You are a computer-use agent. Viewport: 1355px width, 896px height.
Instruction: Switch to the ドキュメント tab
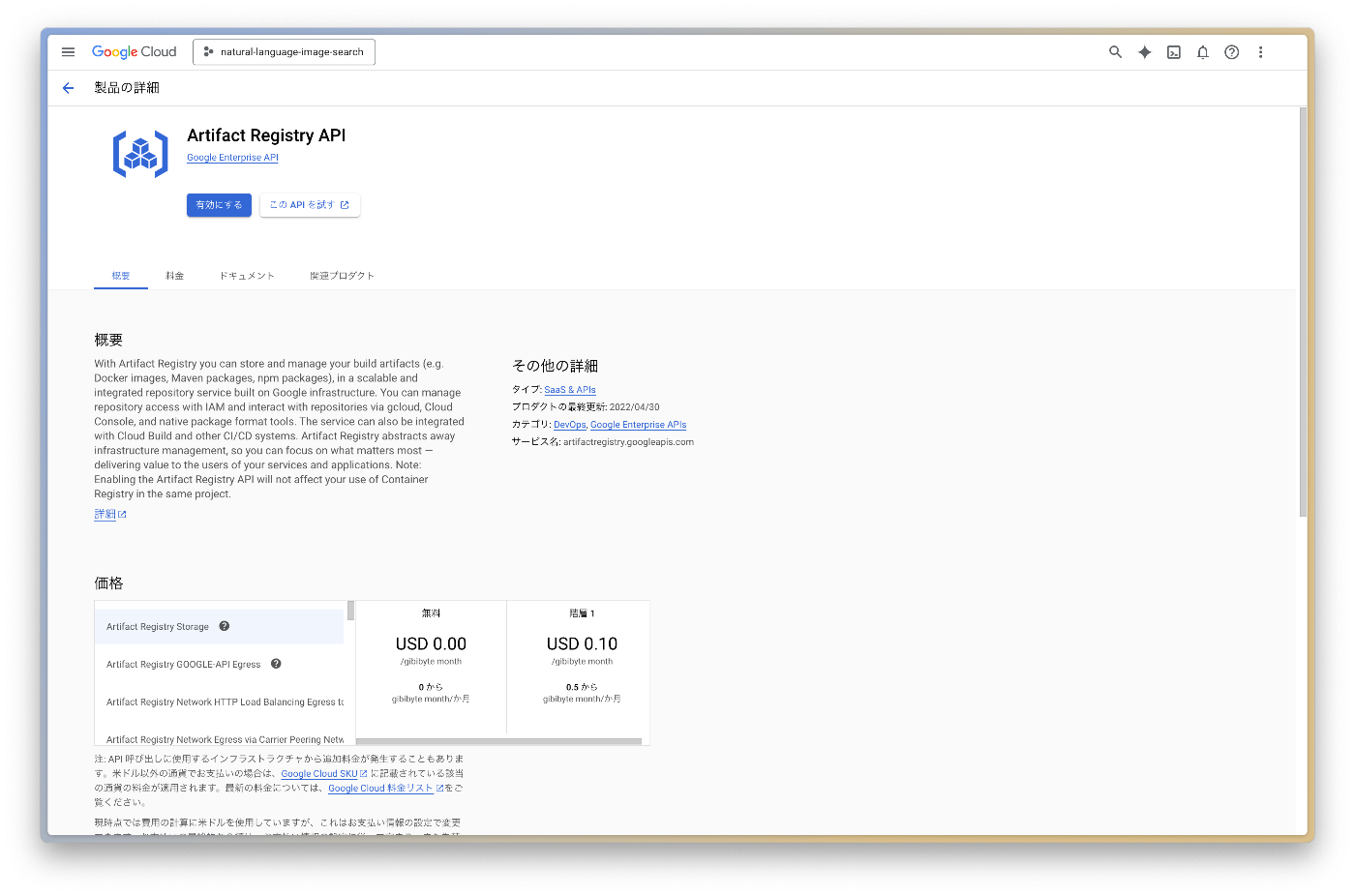pyautogui.click(x=247, y=276)
